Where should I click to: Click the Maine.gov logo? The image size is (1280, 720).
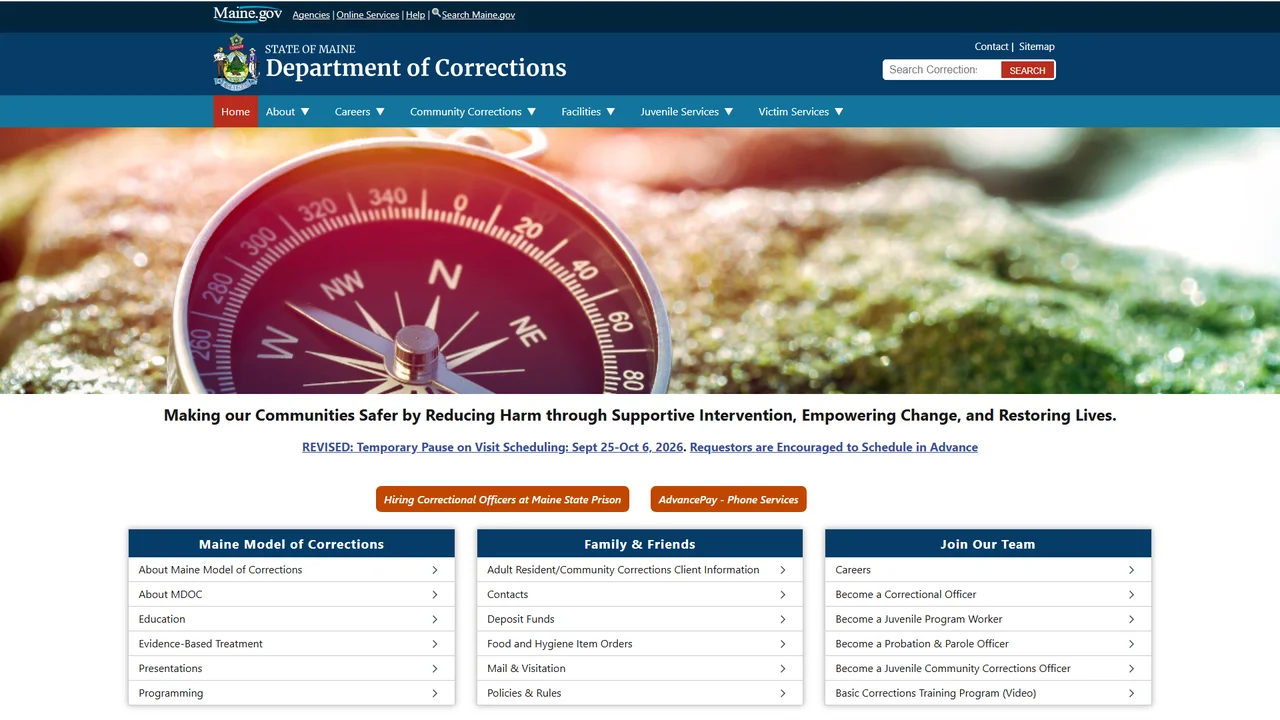pos(247,14)
